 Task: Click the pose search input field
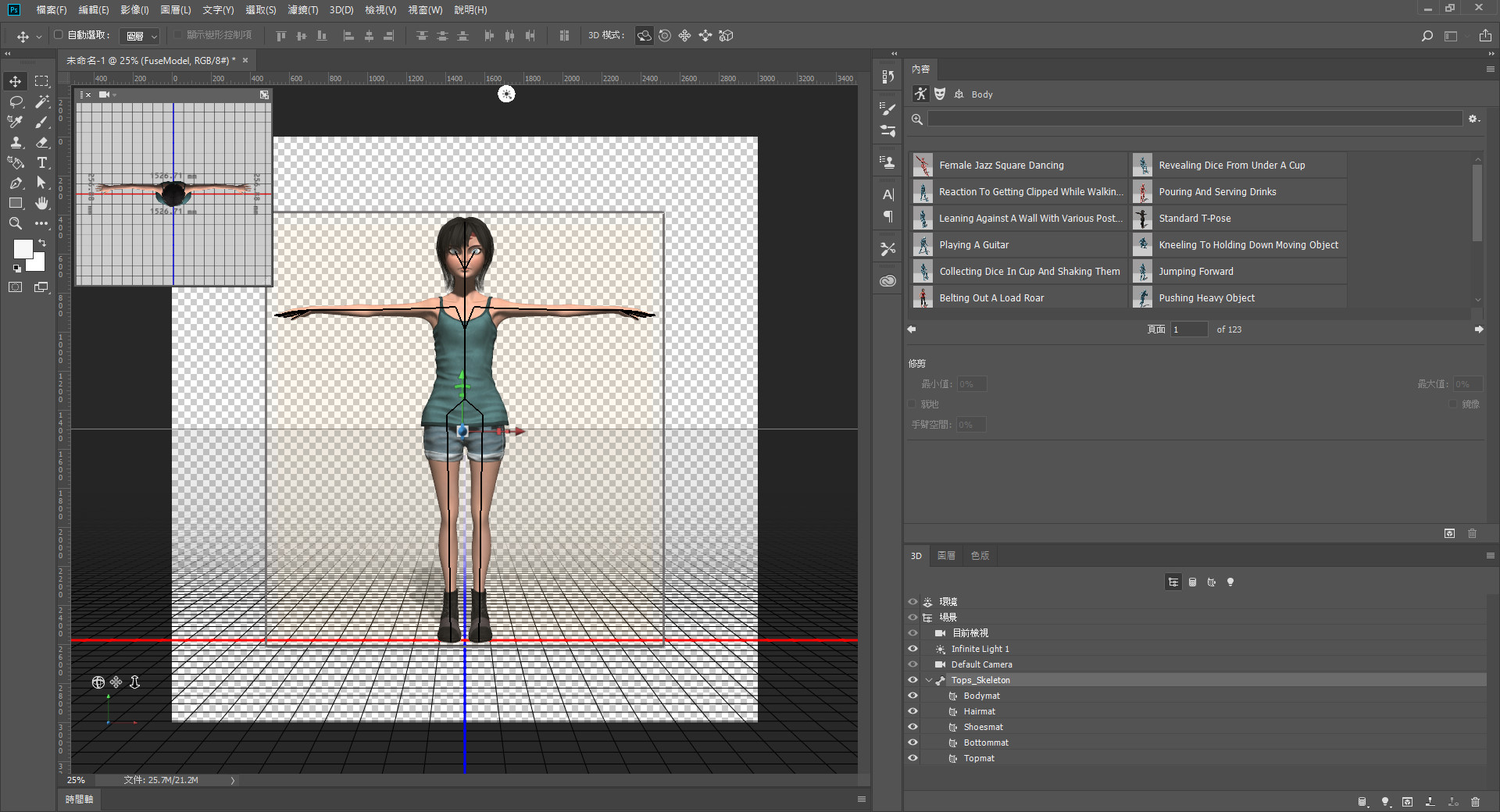1195,119
